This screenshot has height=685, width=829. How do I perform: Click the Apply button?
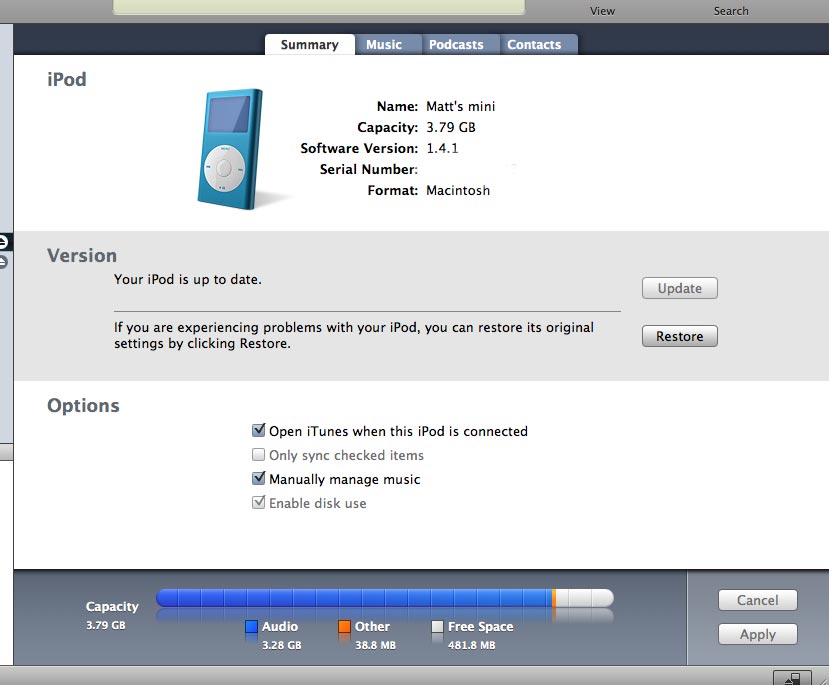[x=757, y=634]
